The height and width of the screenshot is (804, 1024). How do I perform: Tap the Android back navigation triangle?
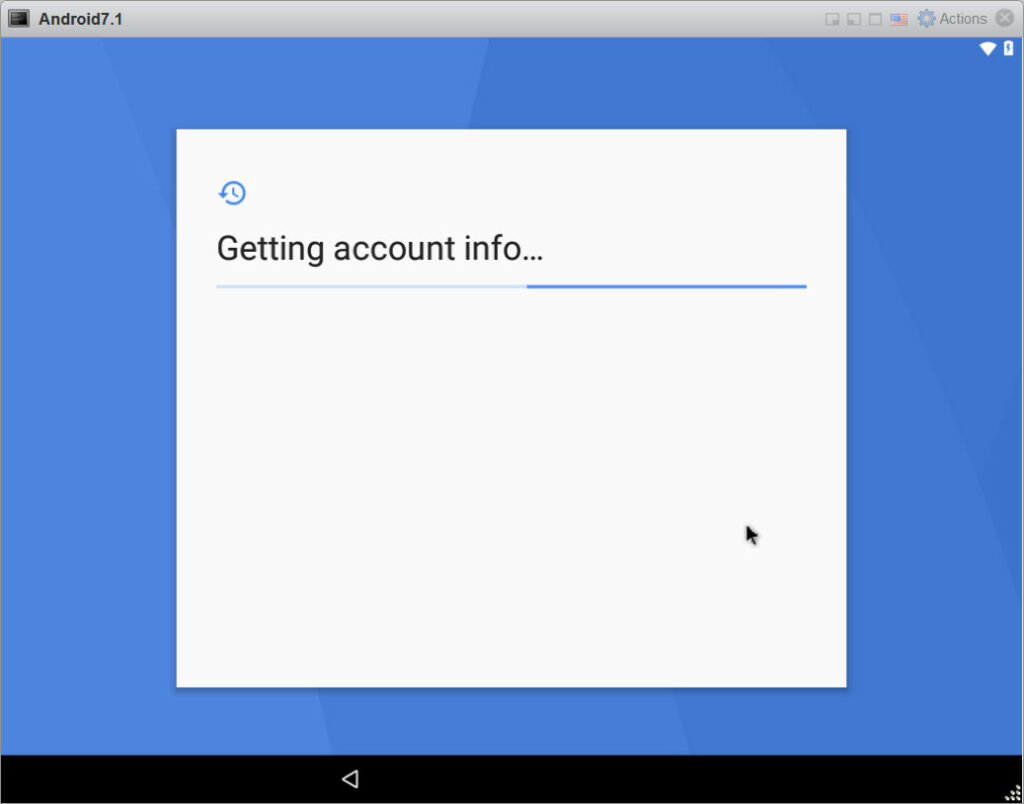point(350,779)
